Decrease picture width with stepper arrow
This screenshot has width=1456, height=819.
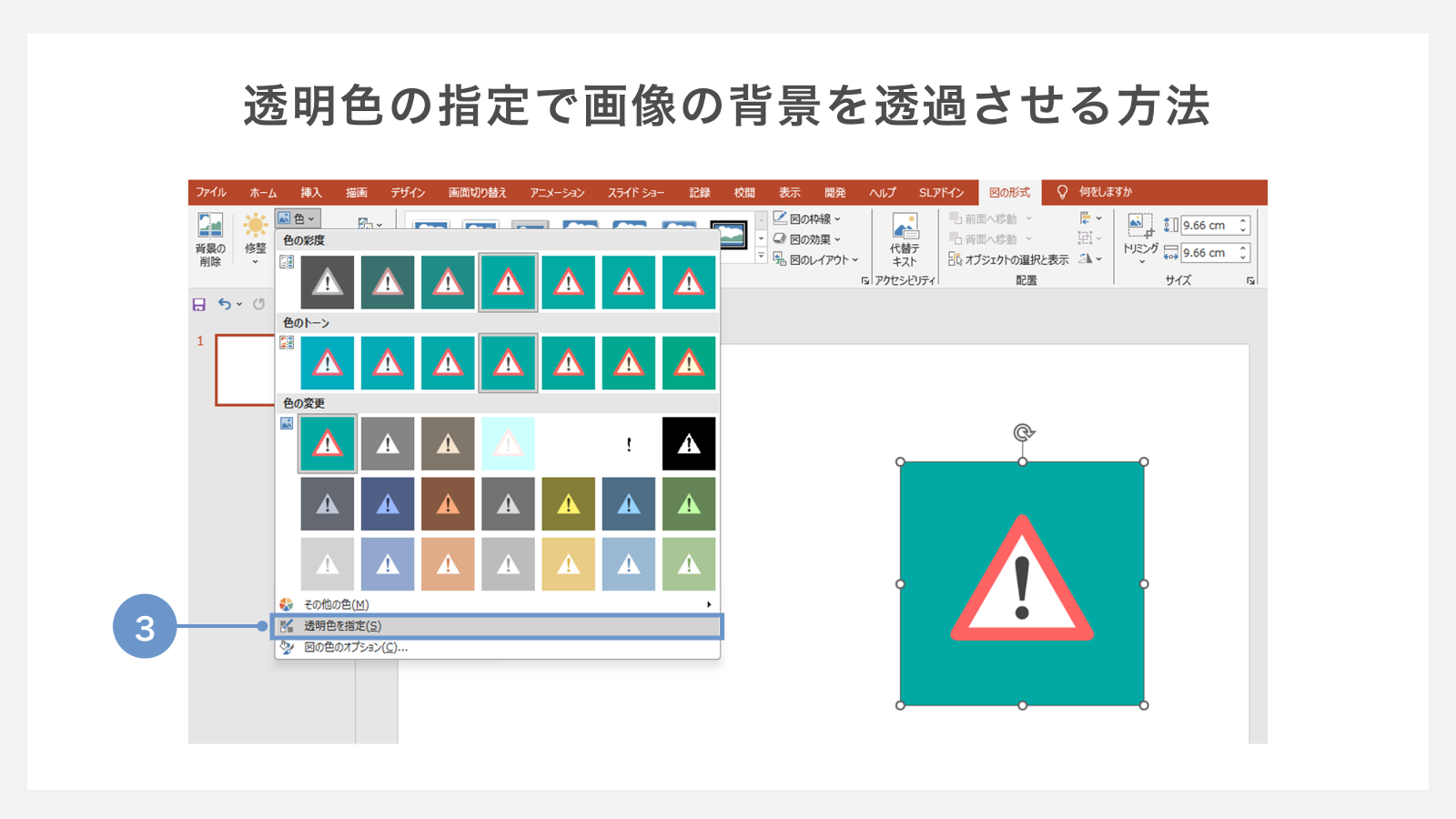[1244, 258]
